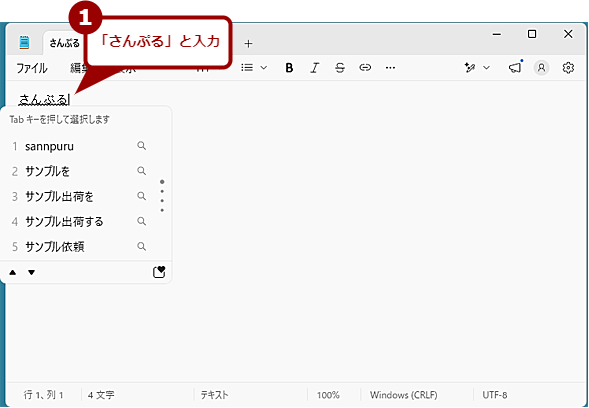Open emoji panel in IME candidate window

pyautogui.click(x=159, y=272)
